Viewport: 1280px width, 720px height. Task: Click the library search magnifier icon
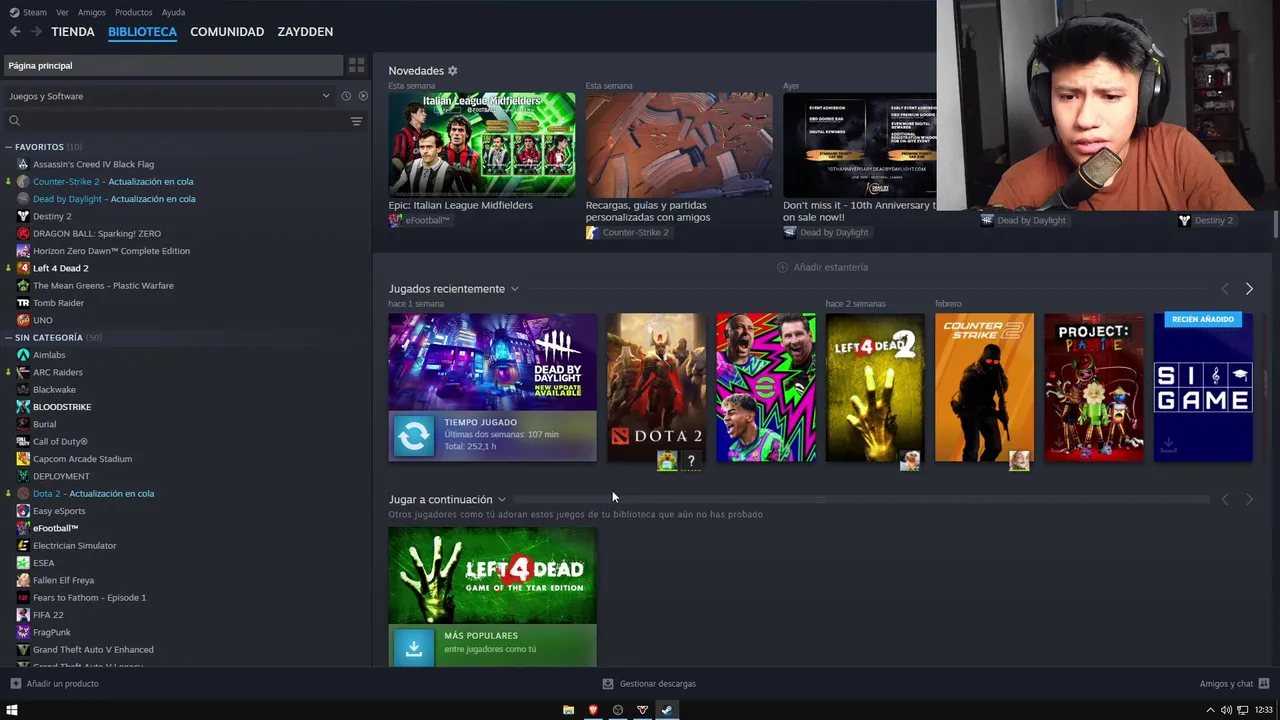(x=14, y=121)
